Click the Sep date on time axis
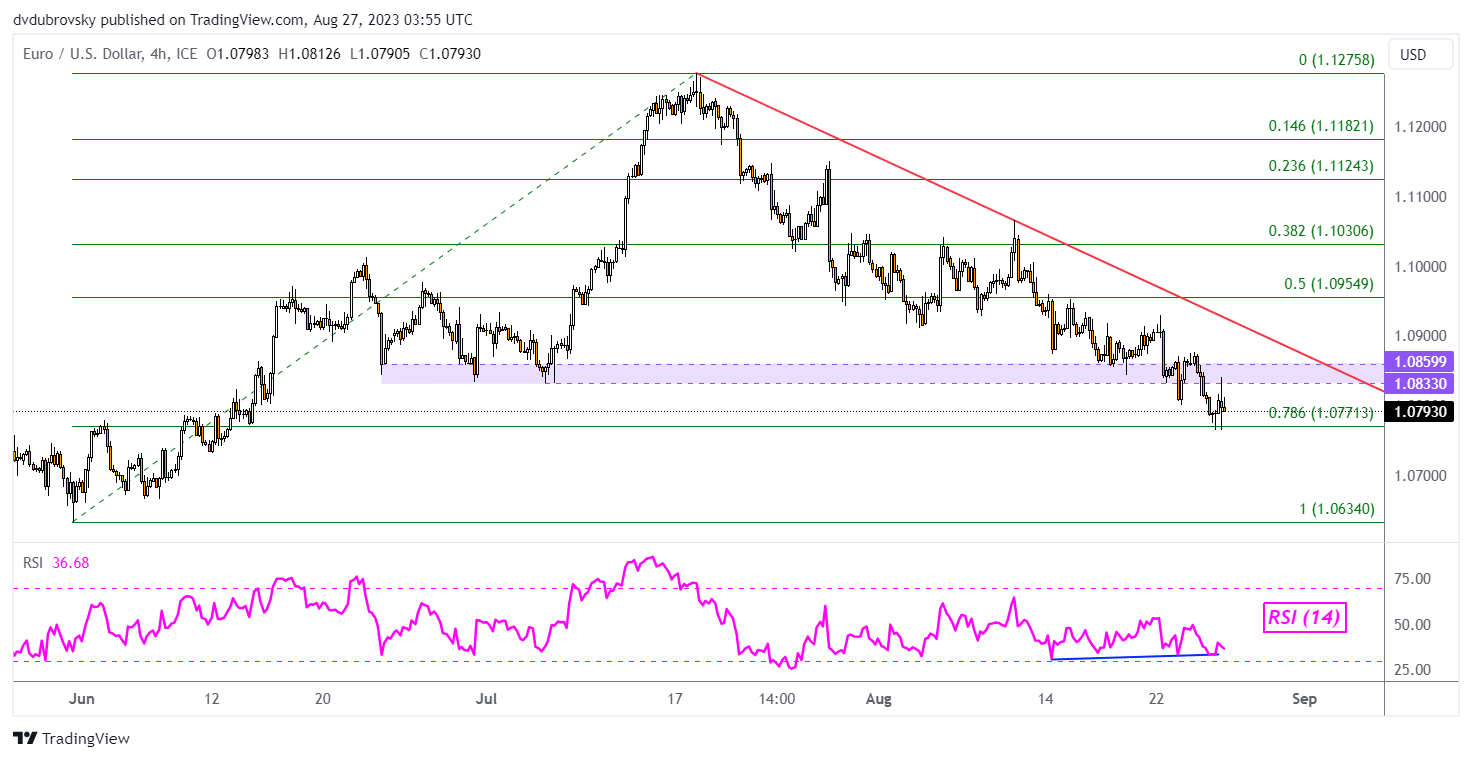 point(1303,699)
